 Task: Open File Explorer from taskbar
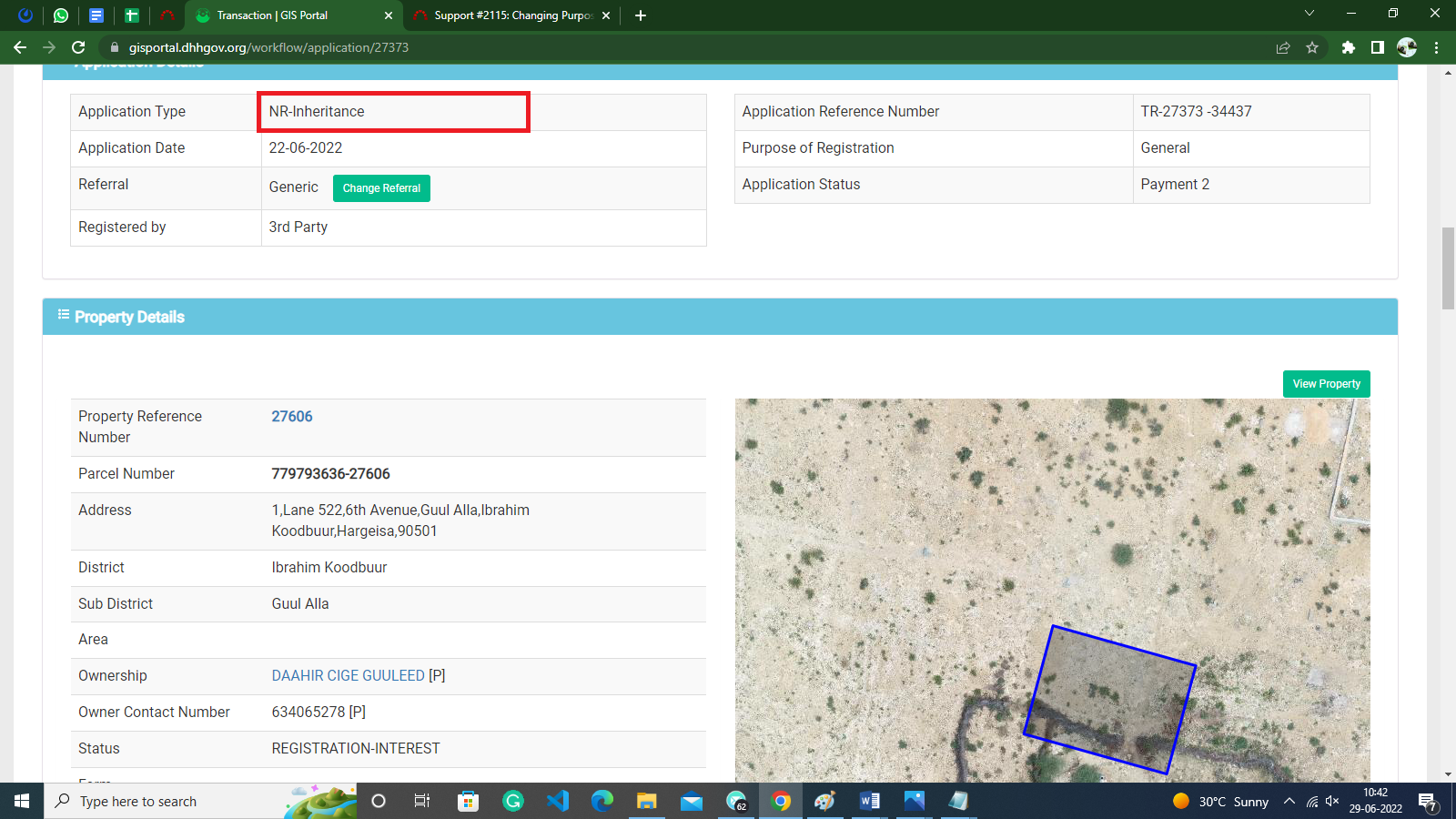(647, 801)
